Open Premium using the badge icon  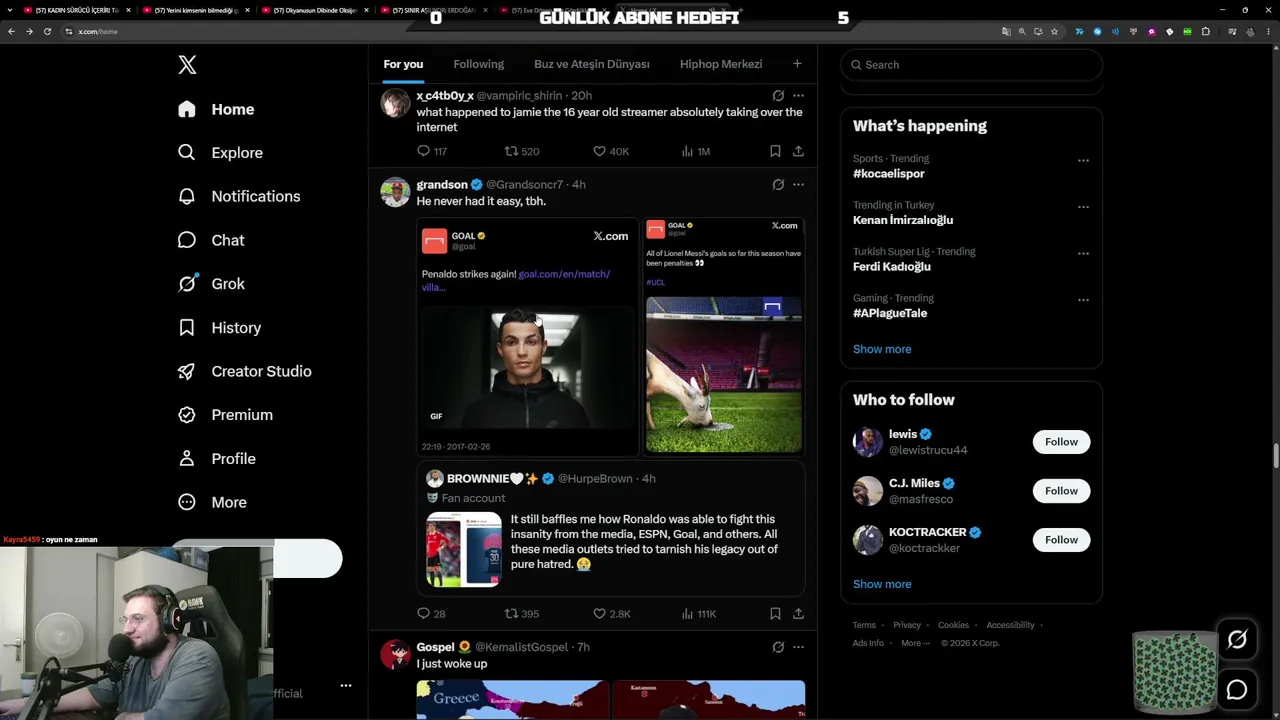[x=187, y=415]
